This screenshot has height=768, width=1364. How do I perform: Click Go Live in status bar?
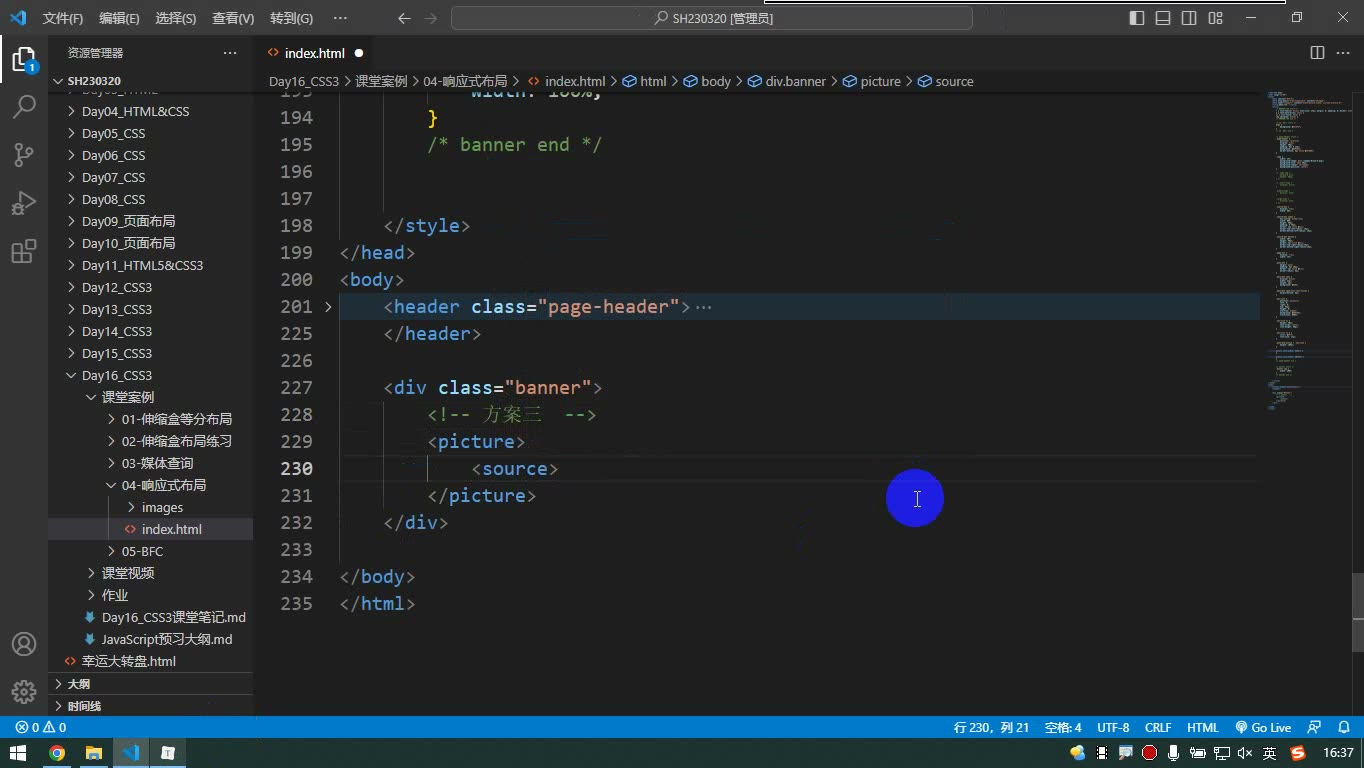[x=1263, y=728]
